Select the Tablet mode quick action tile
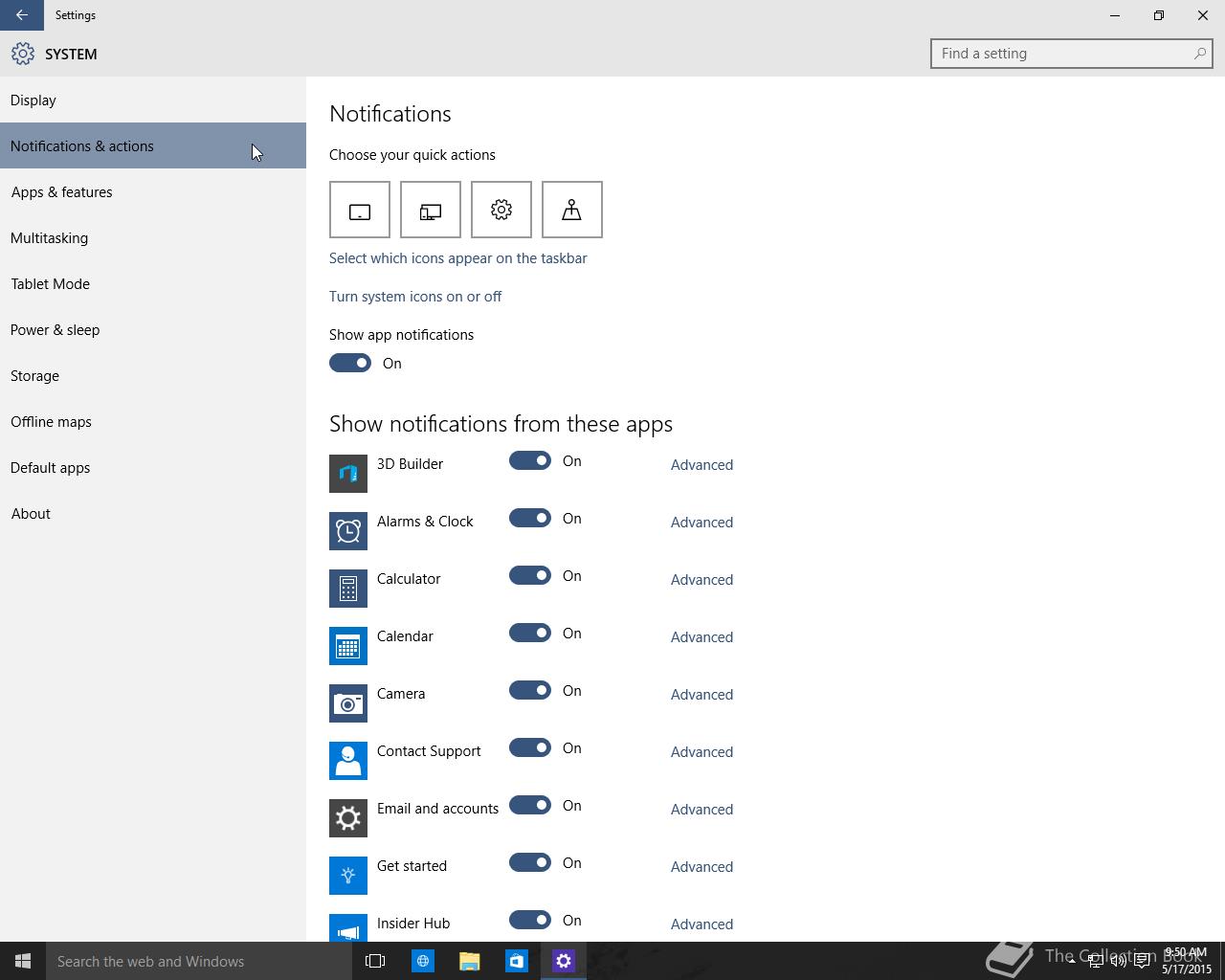This screenshot has height=980, width=1225. click(x=360, y=210)
